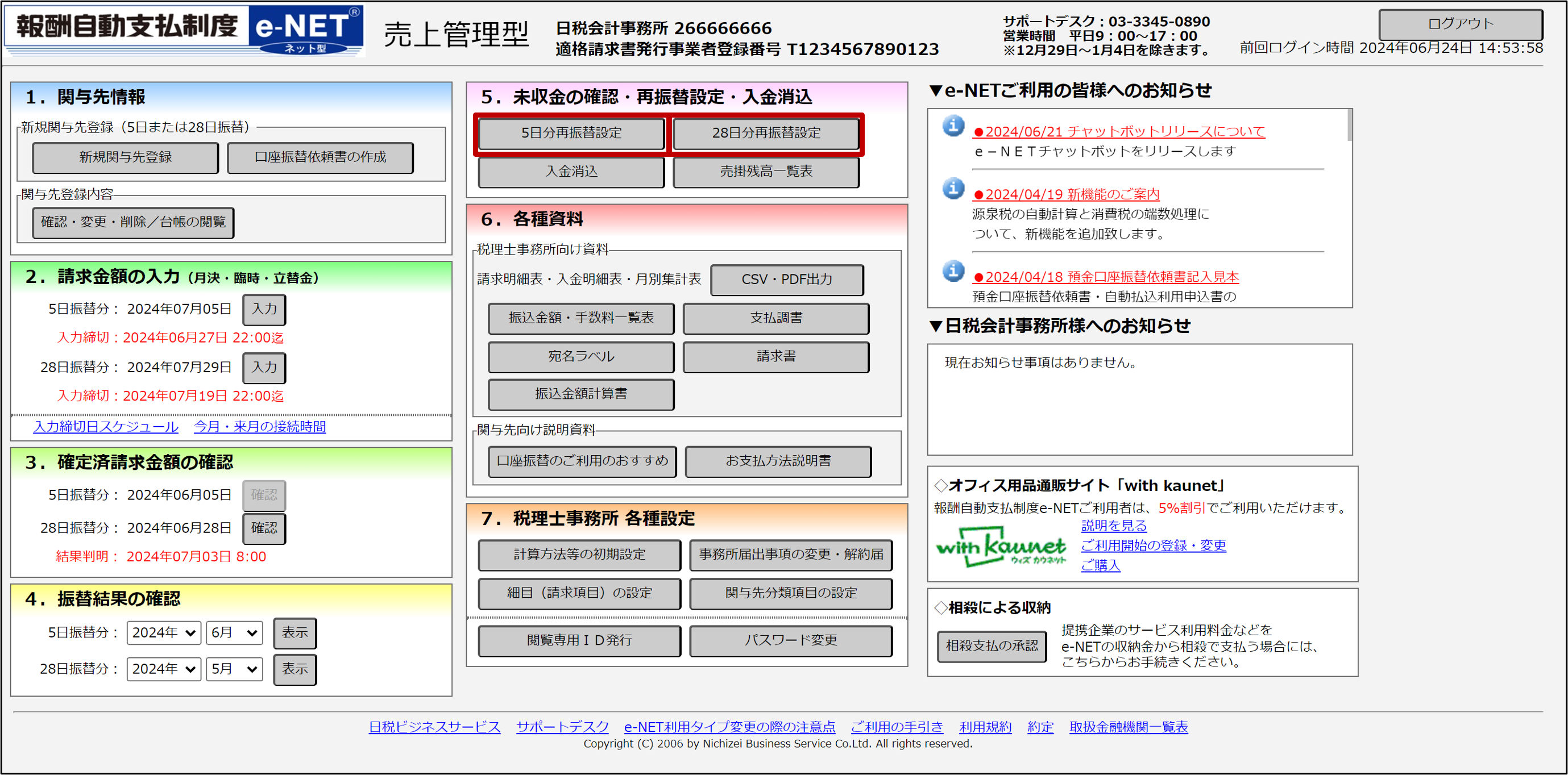Open the 5月 month dropdown for 28日振替分
The width and height of the screenshot is (1568, 775).
pos(234,669)
